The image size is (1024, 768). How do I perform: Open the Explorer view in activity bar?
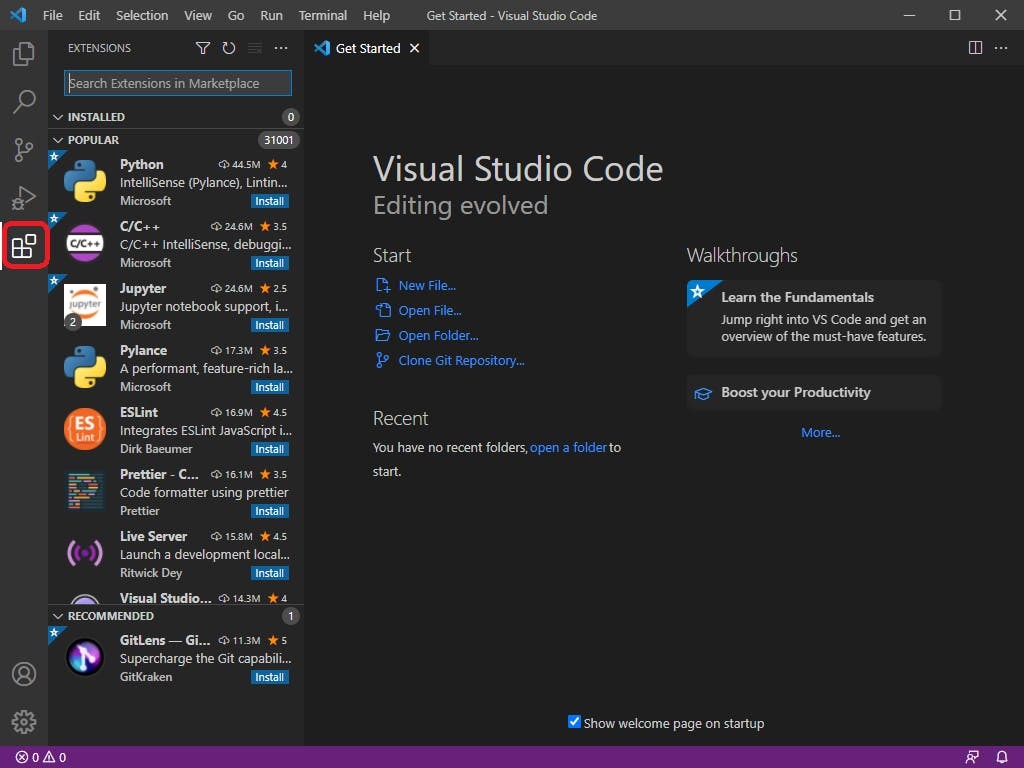click(x=24, y=54)
